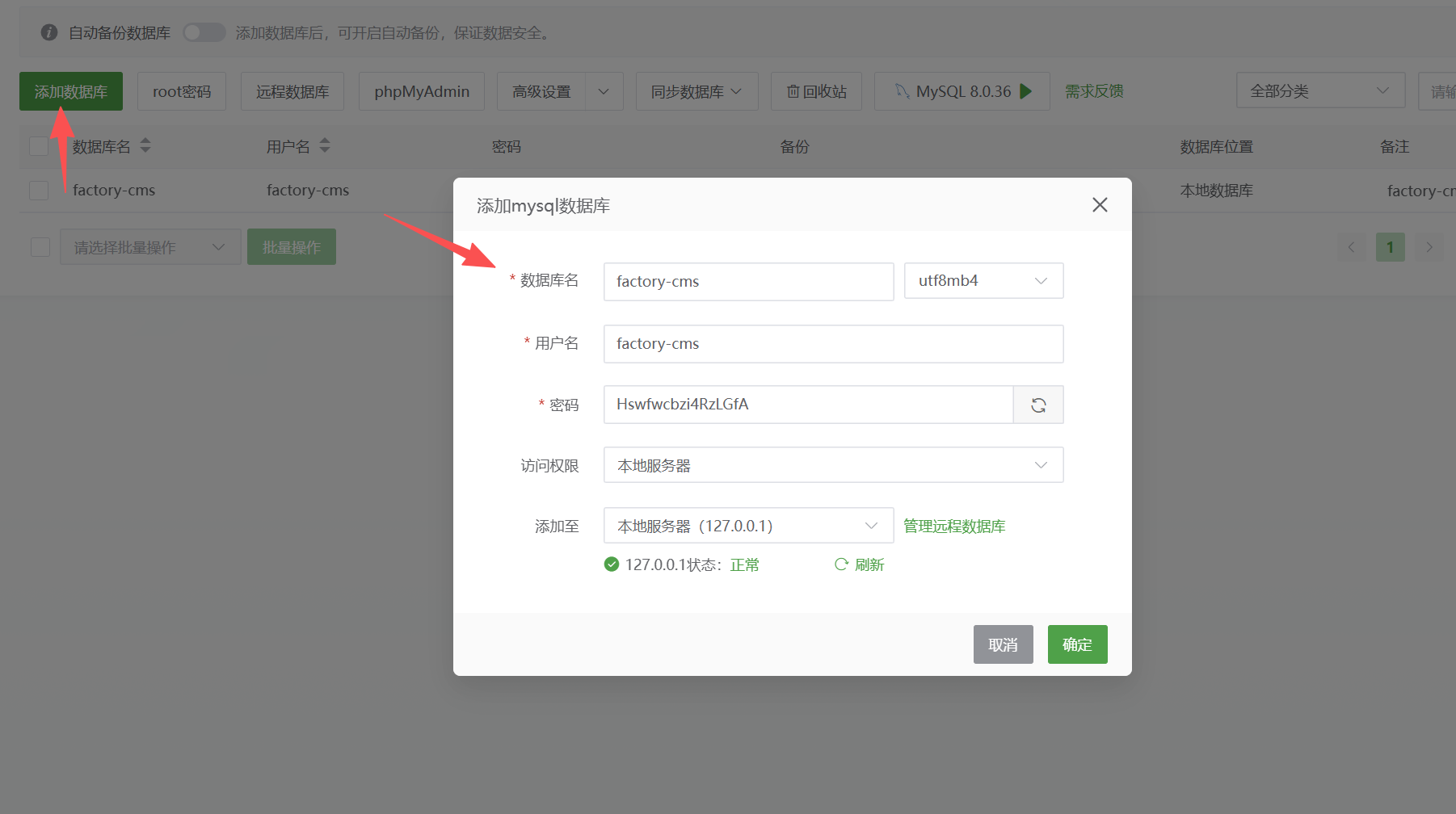Click the regenerate password refresh icon

click(1038, 405)
